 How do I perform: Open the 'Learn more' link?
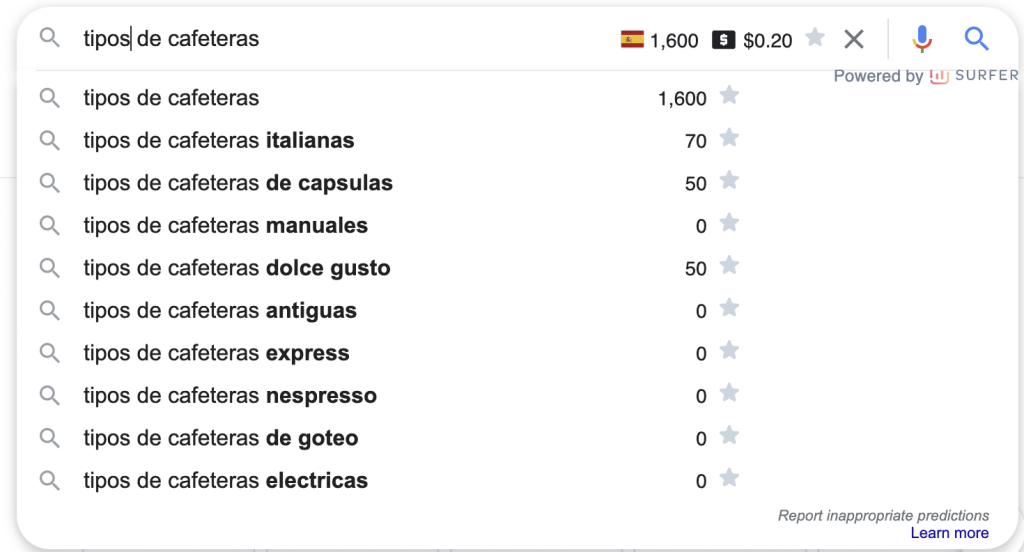tap(949, 533)
